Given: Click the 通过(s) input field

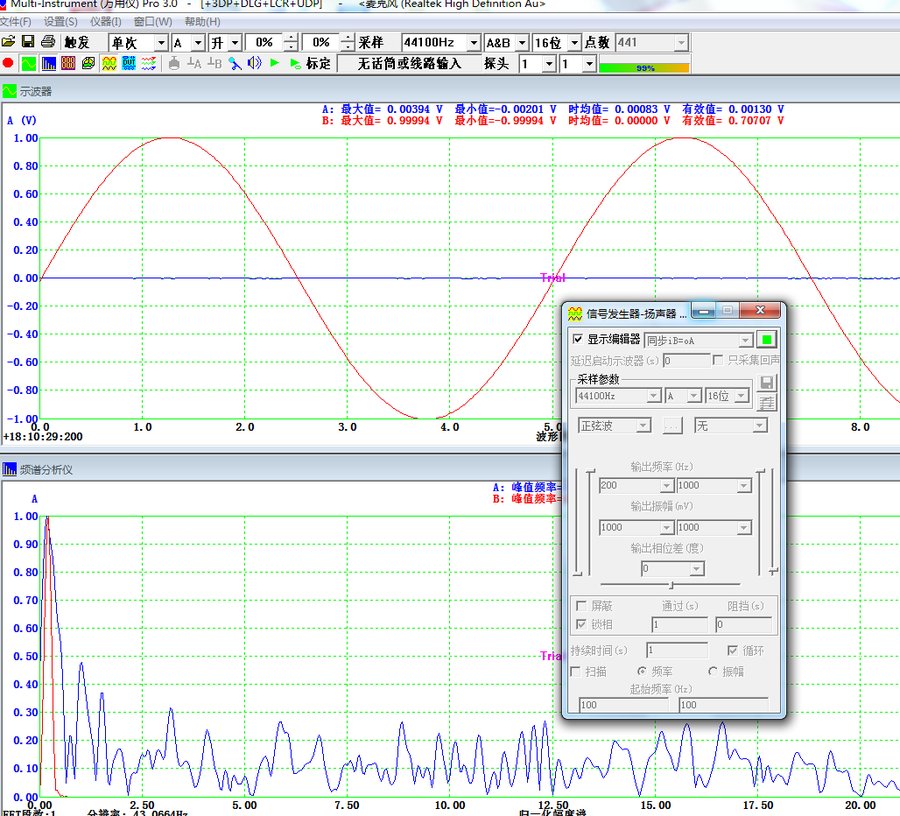Looking at the screenshot, I should 680,624.
